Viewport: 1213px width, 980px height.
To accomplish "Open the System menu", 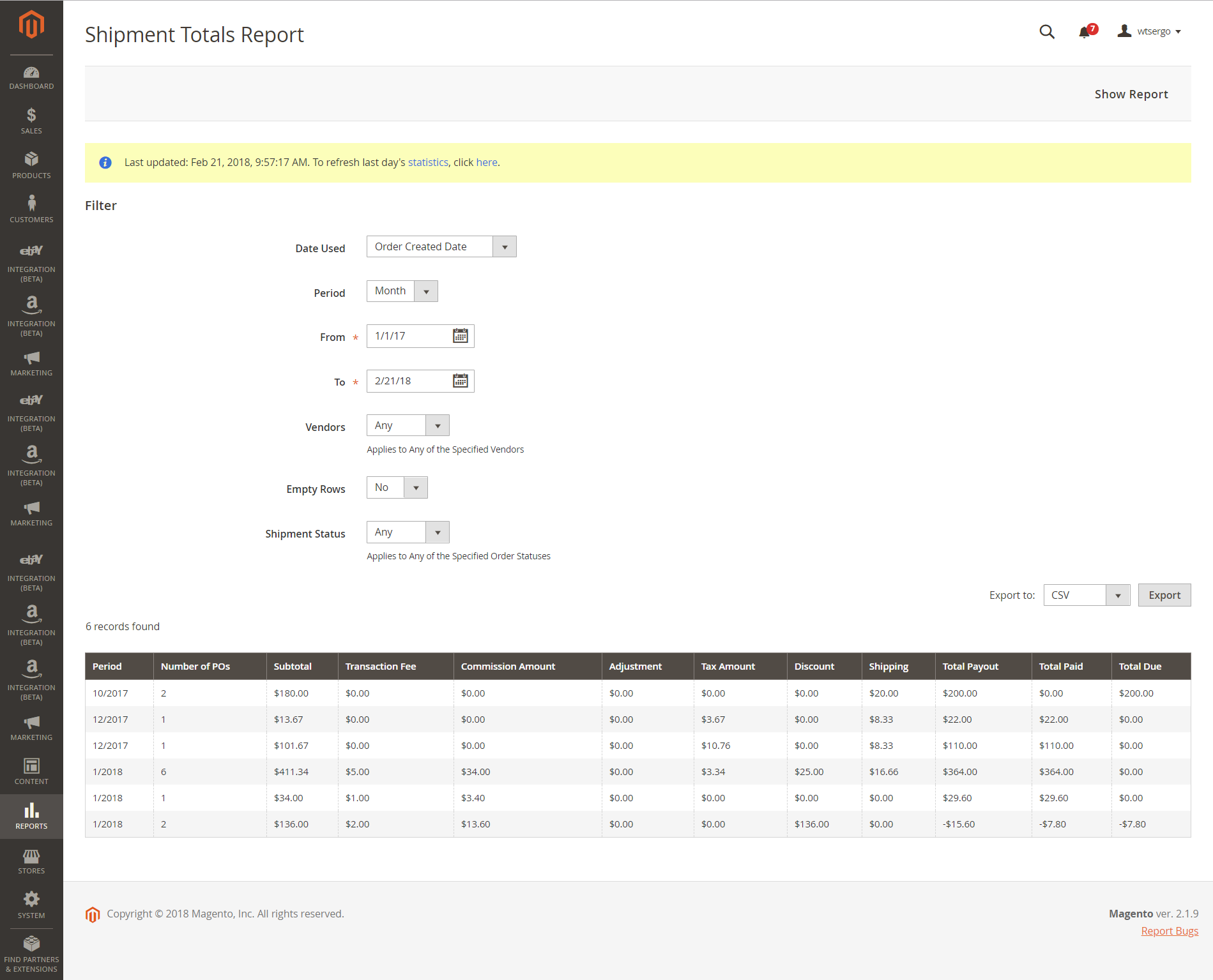I will coord(31,905).
